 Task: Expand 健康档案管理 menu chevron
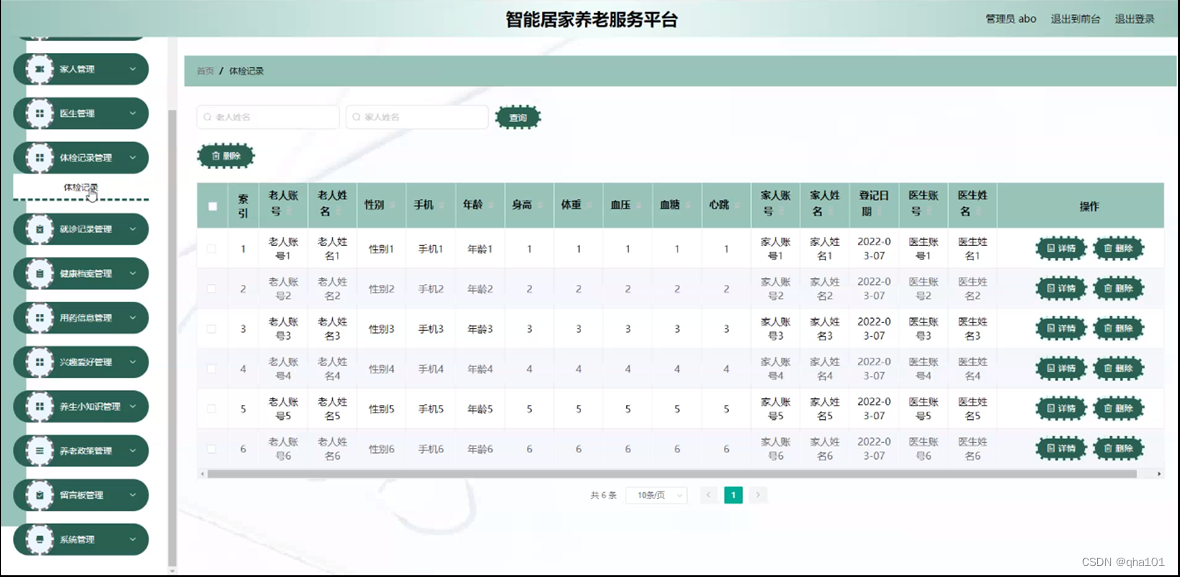click(132, 273)
